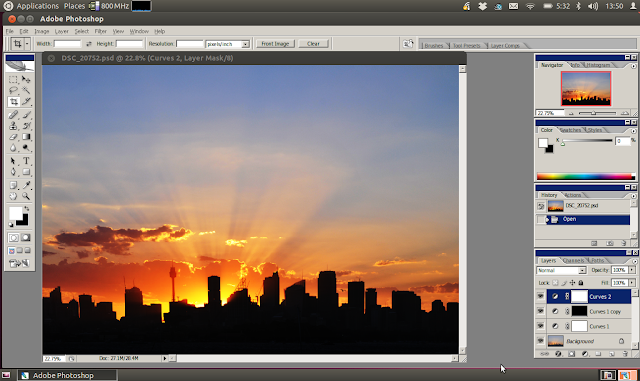
Task: Click the Front Image button
Action: coord(275,44)
